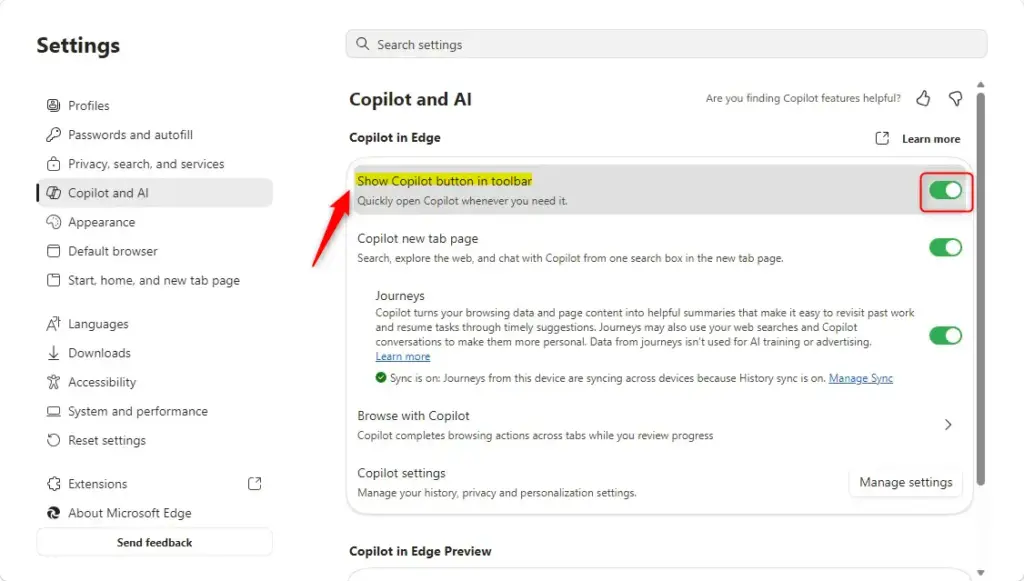
Task: Click green check icon next to Sync is on
Action: tap(381, 377)
